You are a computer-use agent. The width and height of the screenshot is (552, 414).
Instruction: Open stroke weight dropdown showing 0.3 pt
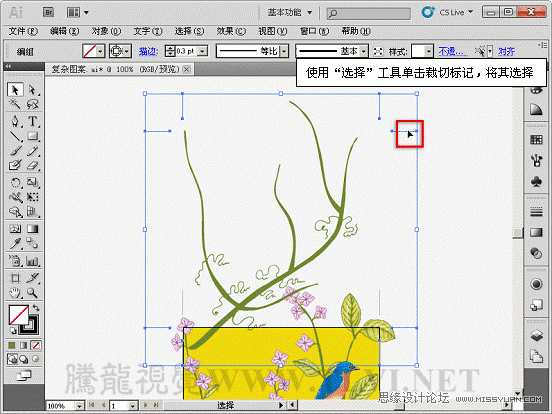click(x=202, y=51)
